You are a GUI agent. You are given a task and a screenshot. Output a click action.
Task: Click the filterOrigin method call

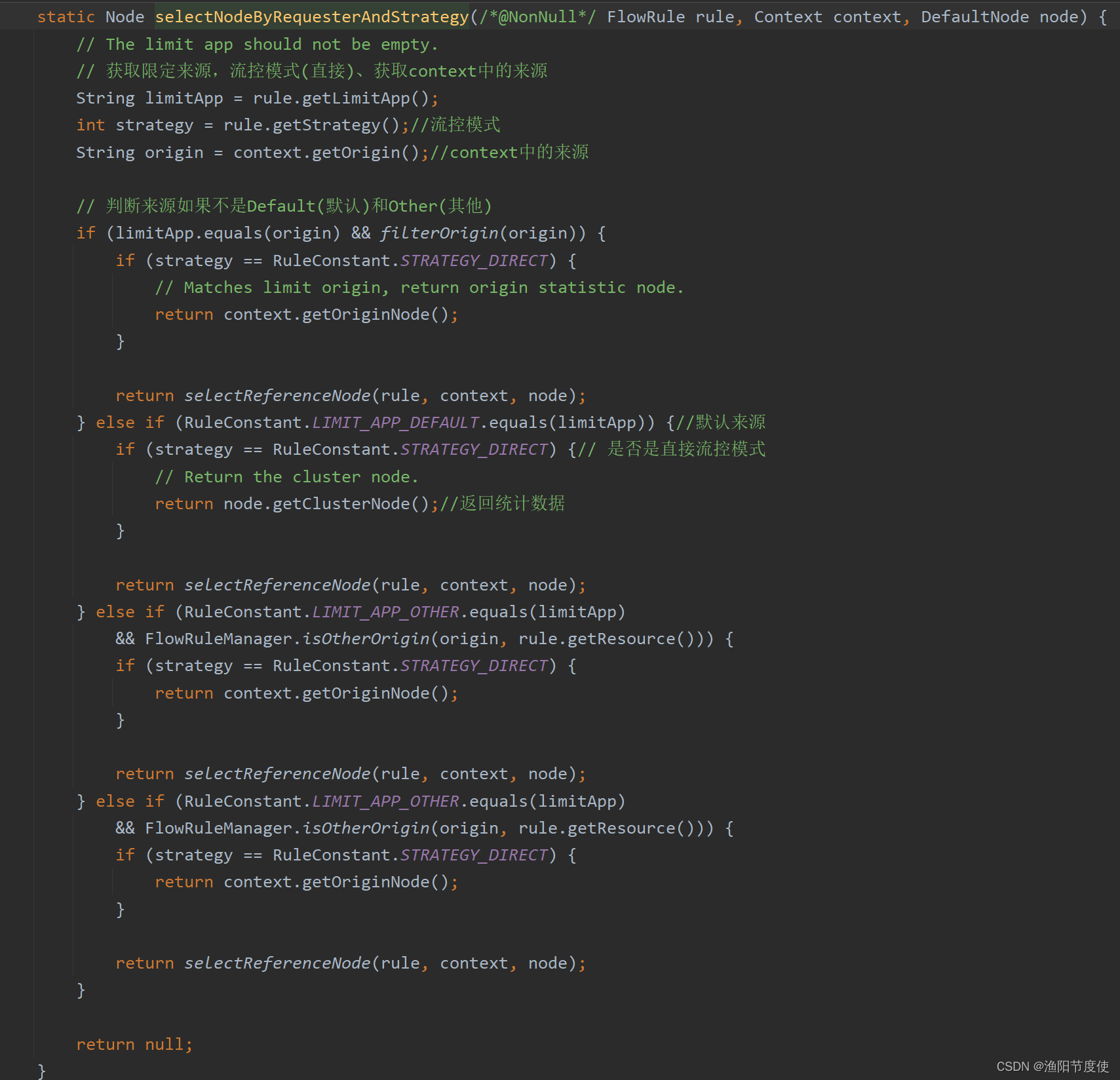pos(439,233)
